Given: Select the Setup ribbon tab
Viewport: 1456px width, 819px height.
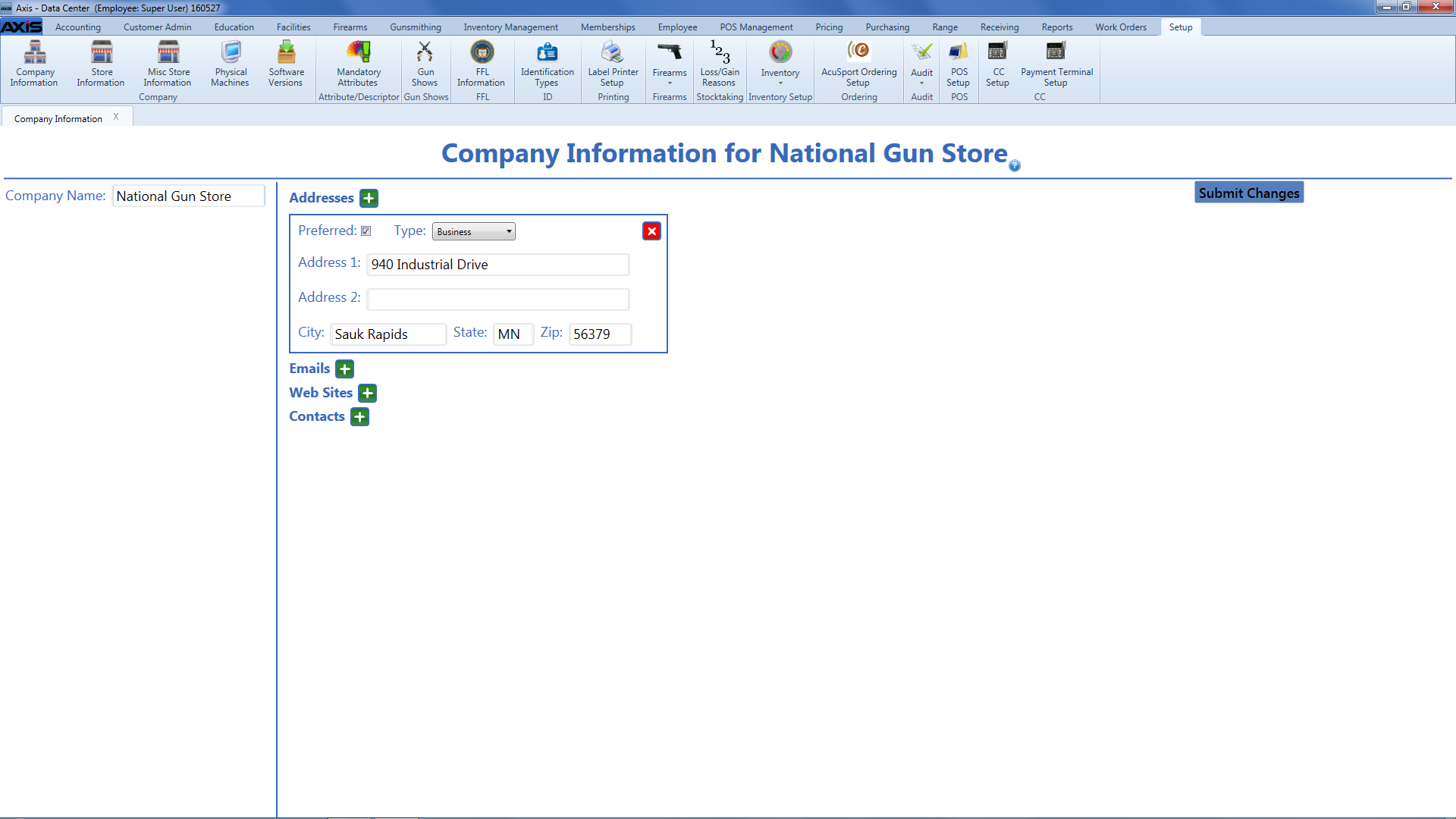Looking at the screenshot, I should (x=1181, y=27).
